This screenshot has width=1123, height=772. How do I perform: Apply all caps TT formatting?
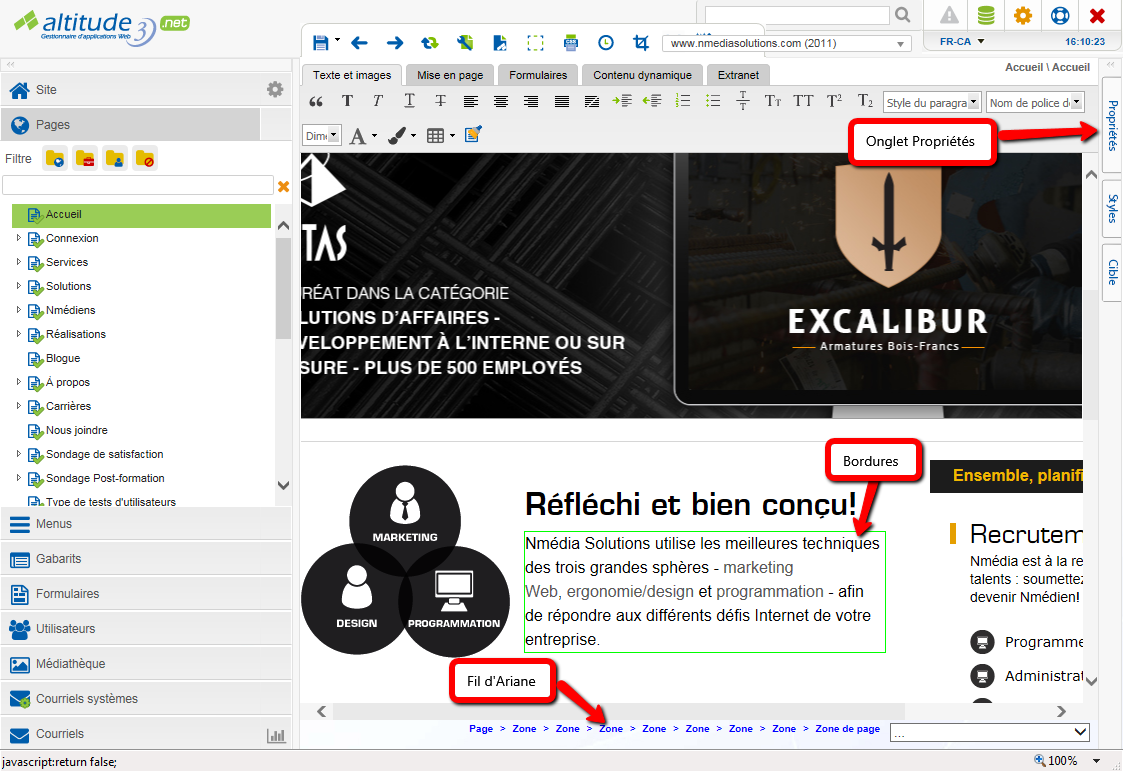click(803, 101)
